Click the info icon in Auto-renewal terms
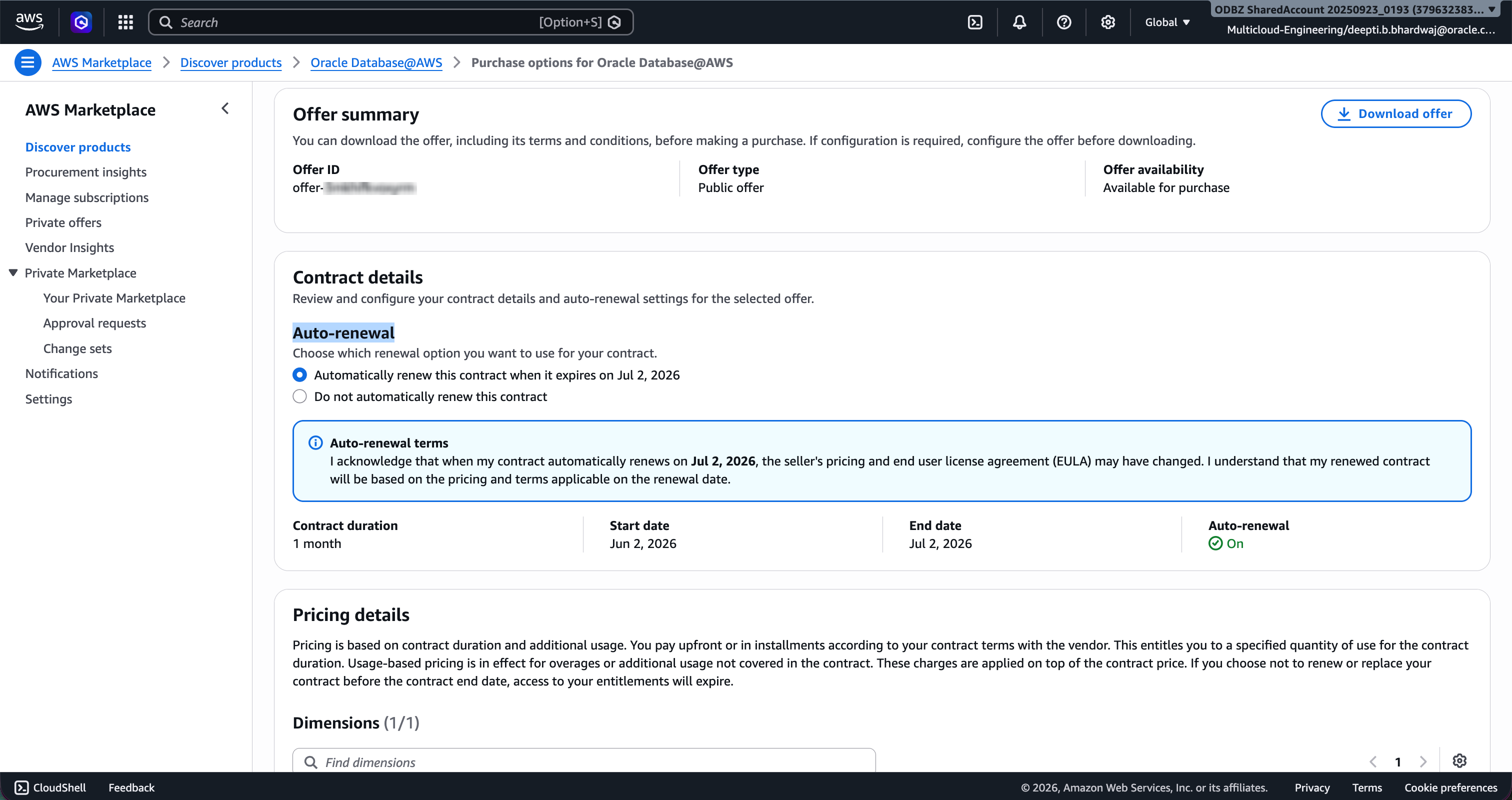The width and height of the screenshot is (1512, 800). pyautogui.click(x=316, y=443)
